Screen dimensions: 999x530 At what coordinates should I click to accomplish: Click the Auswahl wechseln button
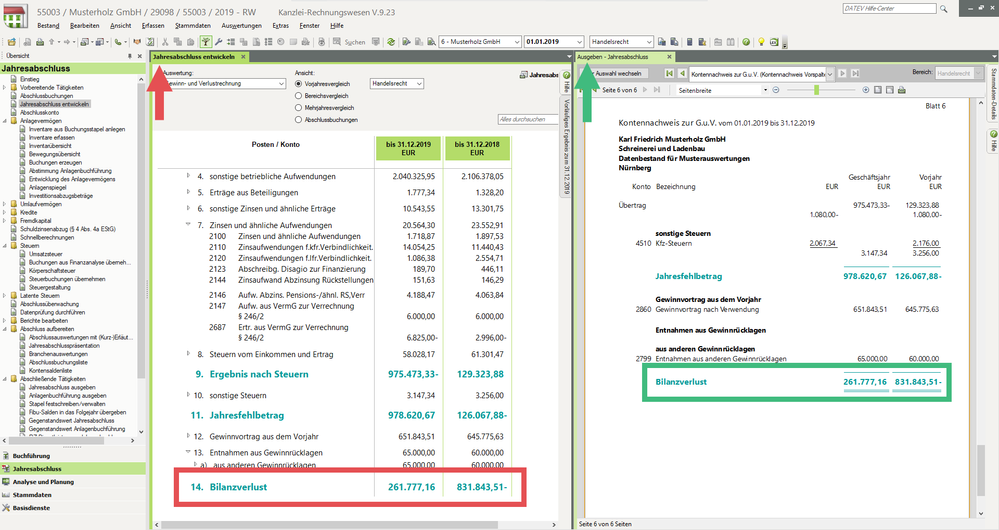point(613,73)
